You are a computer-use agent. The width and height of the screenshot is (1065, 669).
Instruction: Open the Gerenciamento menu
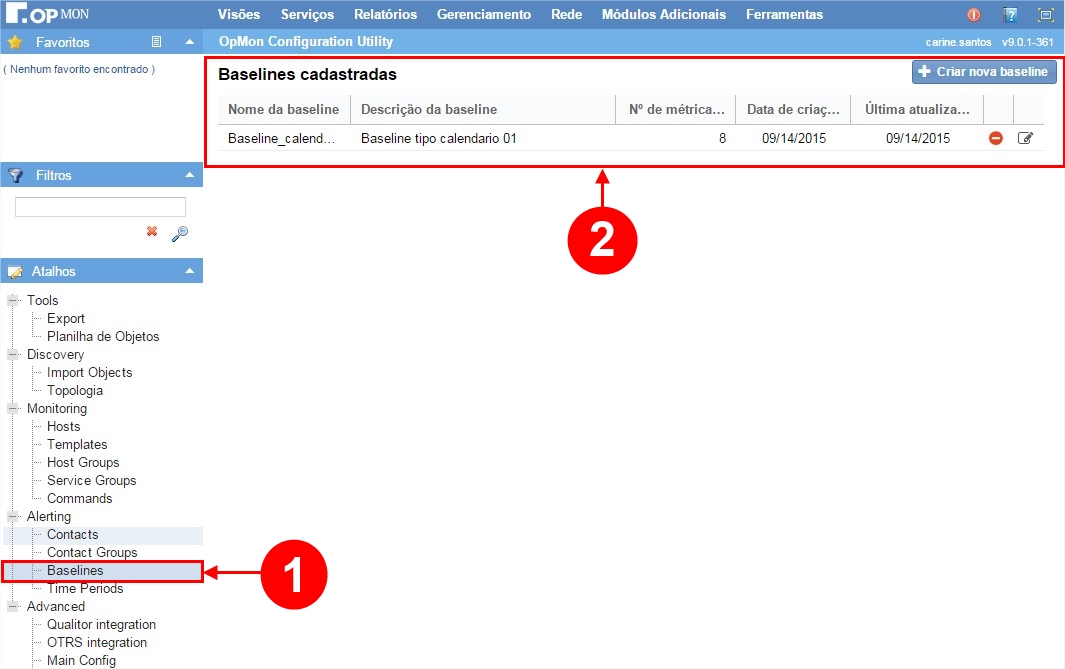coord(483,15)
